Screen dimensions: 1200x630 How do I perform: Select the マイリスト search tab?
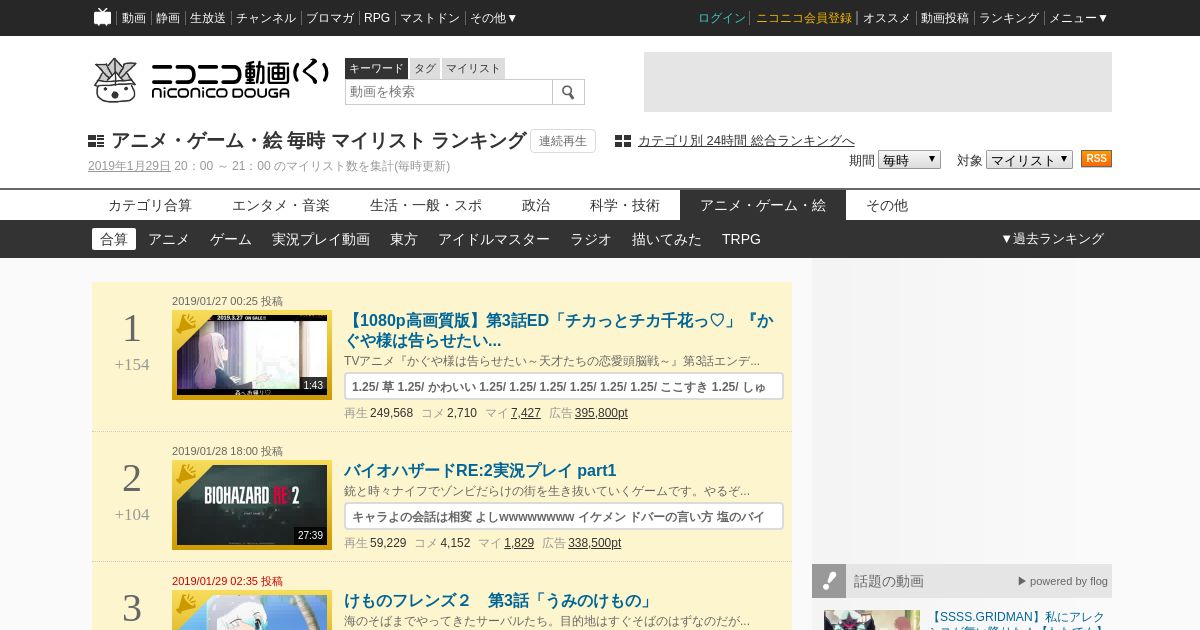473,68
